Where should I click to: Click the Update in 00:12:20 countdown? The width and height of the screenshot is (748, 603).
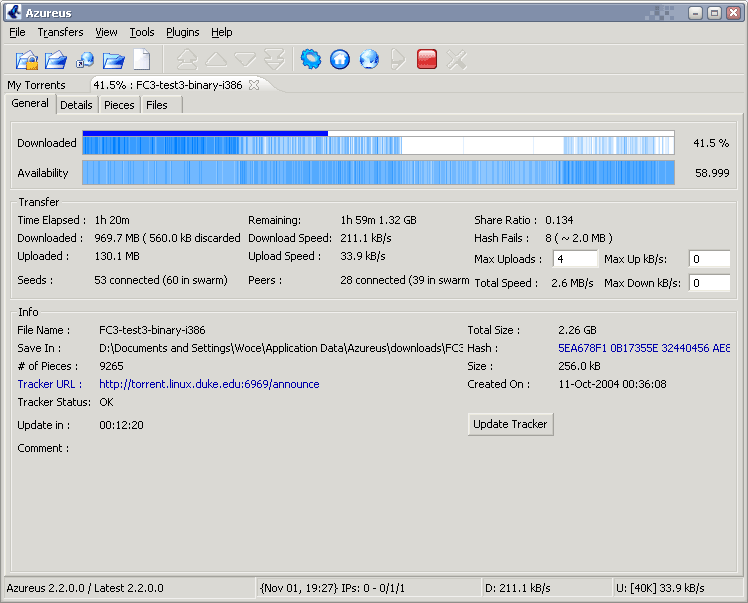pyautogui.click(x=121, y=425)
